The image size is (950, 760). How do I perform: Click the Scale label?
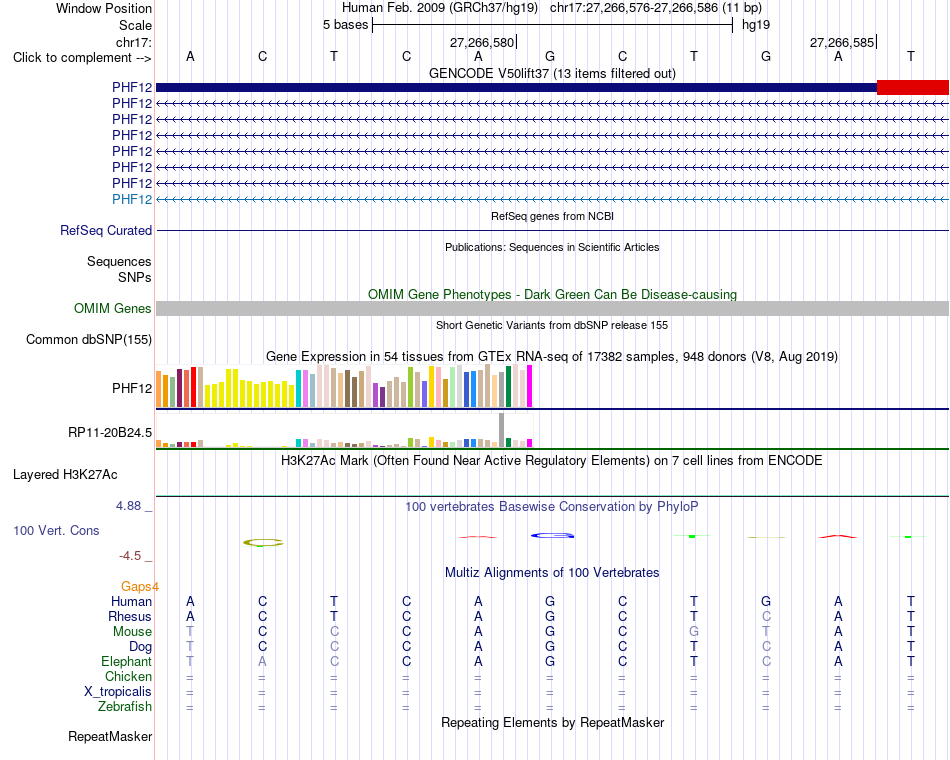click(135, 25)
